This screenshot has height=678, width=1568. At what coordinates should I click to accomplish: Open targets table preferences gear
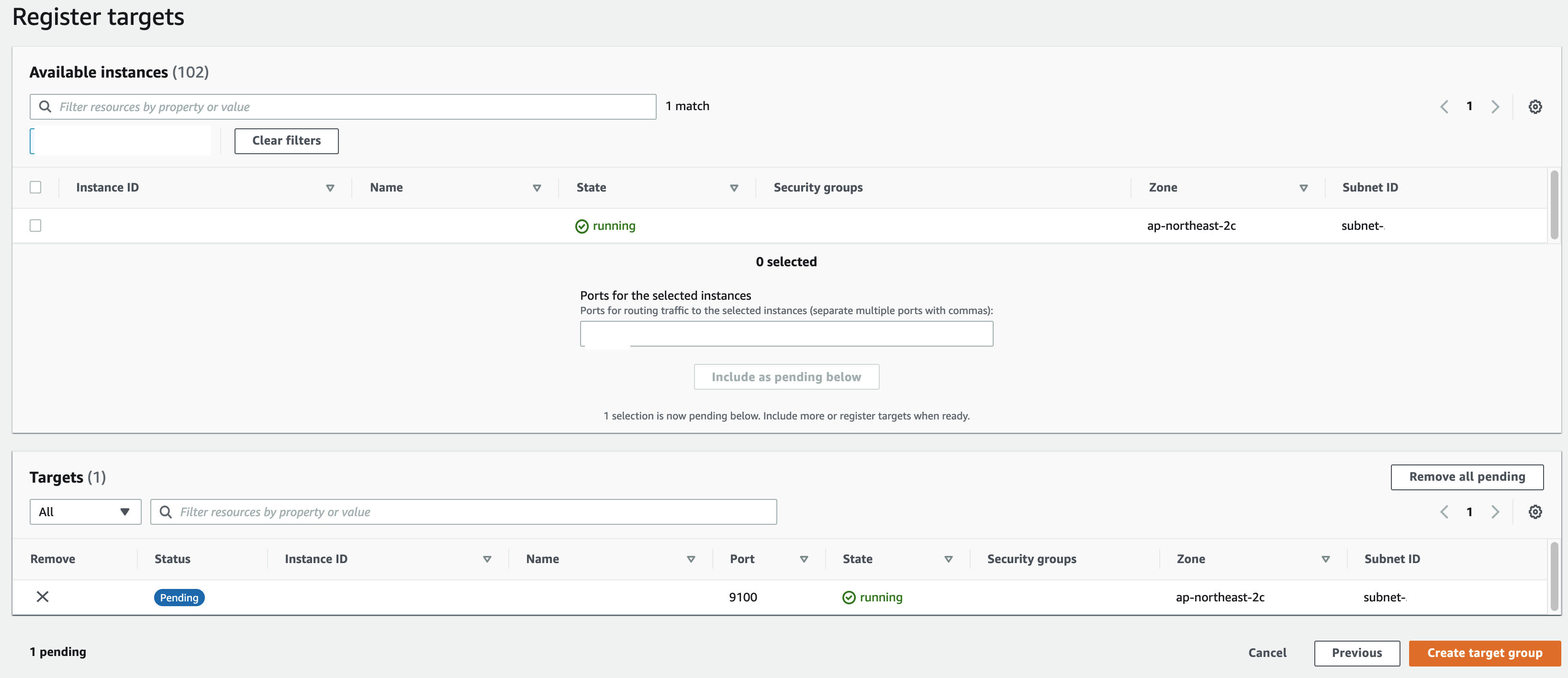1535,512
